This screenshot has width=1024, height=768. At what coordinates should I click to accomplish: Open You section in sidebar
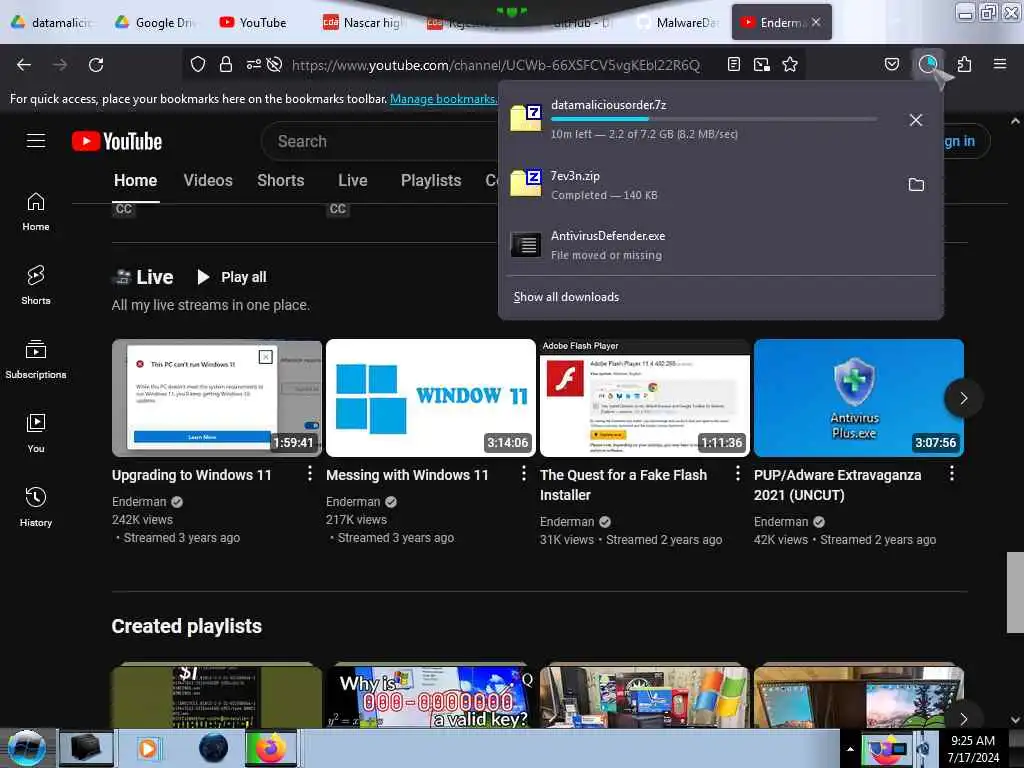click(36, 434)
